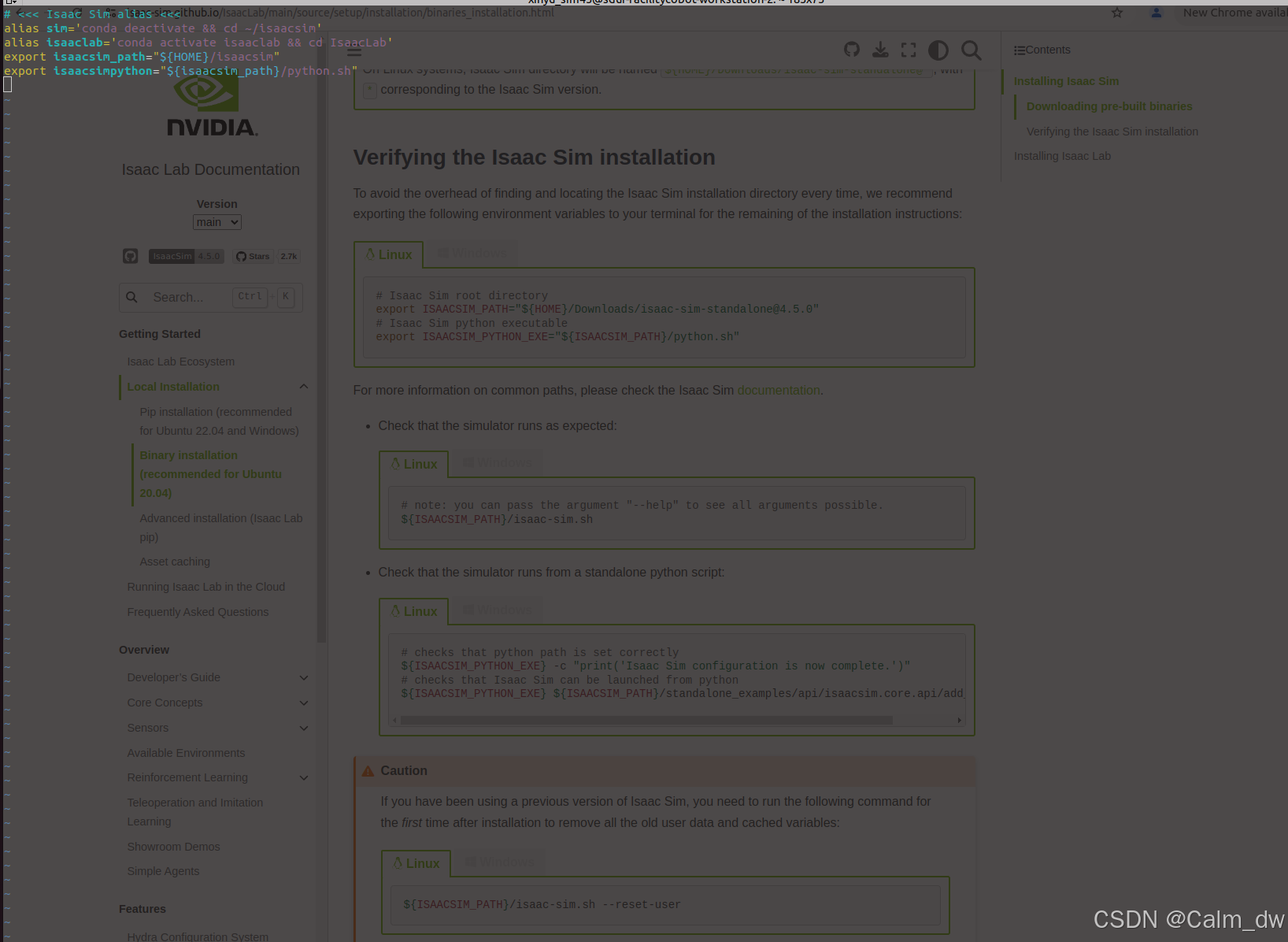
Task: Open Showroom Demos page
Action: (173, 847)
